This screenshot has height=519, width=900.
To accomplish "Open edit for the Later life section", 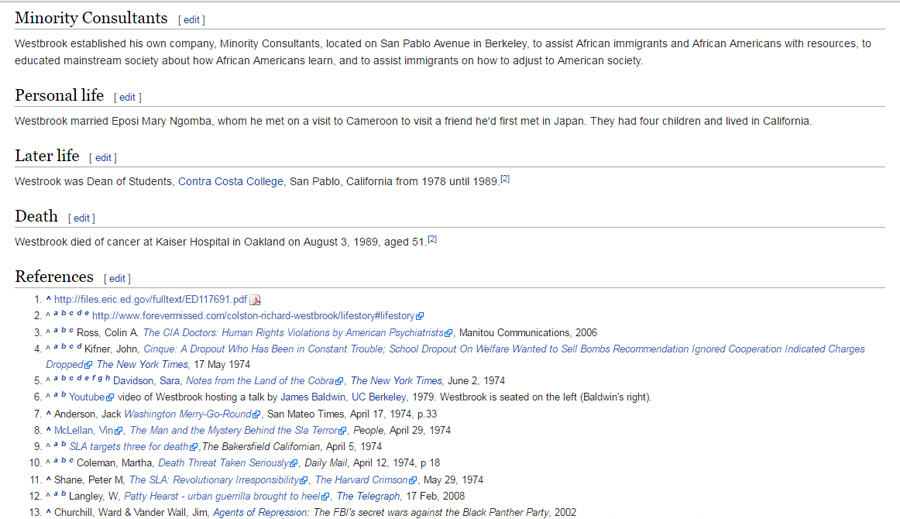I will click(103, 158).
